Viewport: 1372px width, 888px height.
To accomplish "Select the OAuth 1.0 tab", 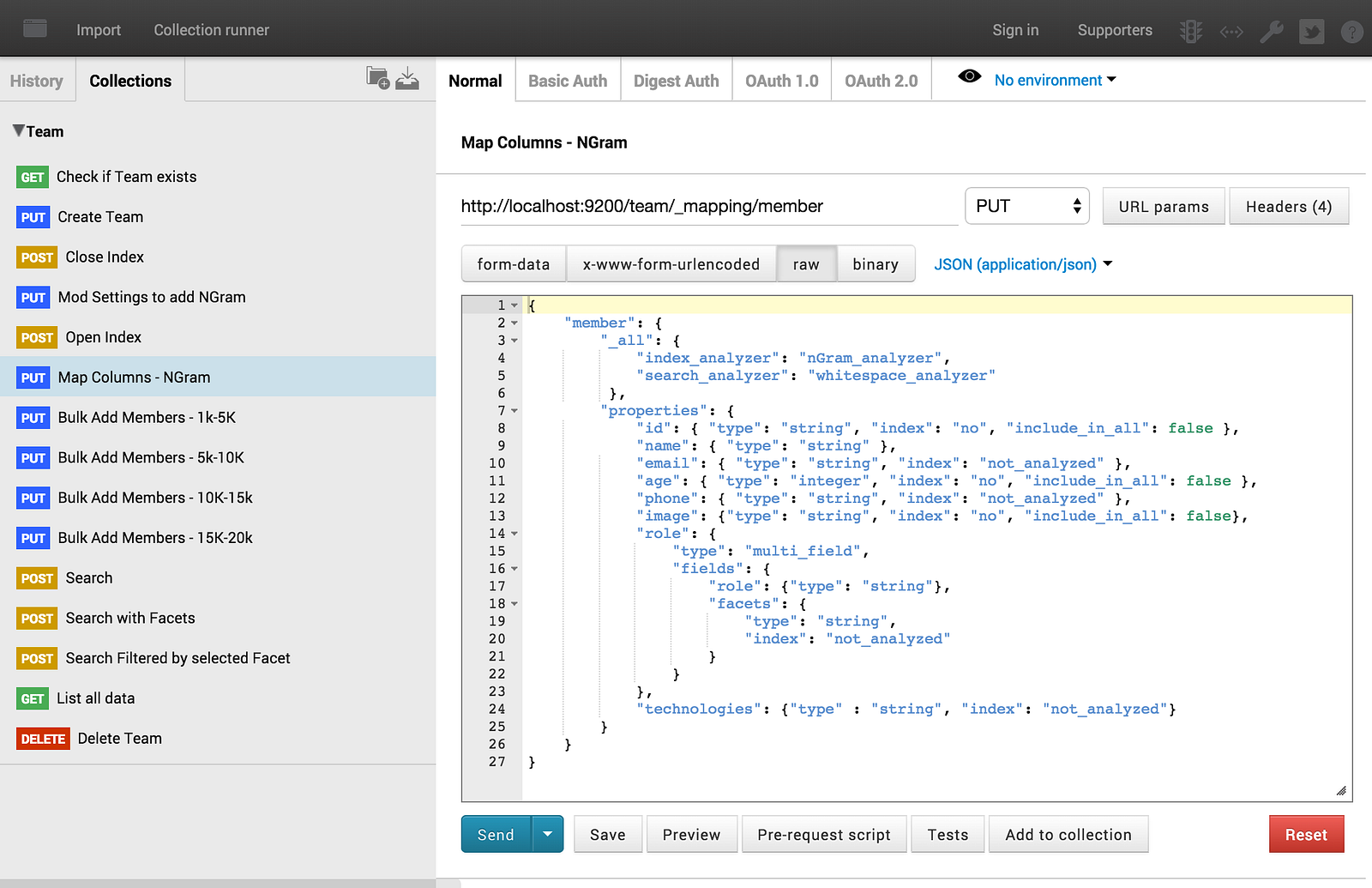I will [x=781, y=81].
